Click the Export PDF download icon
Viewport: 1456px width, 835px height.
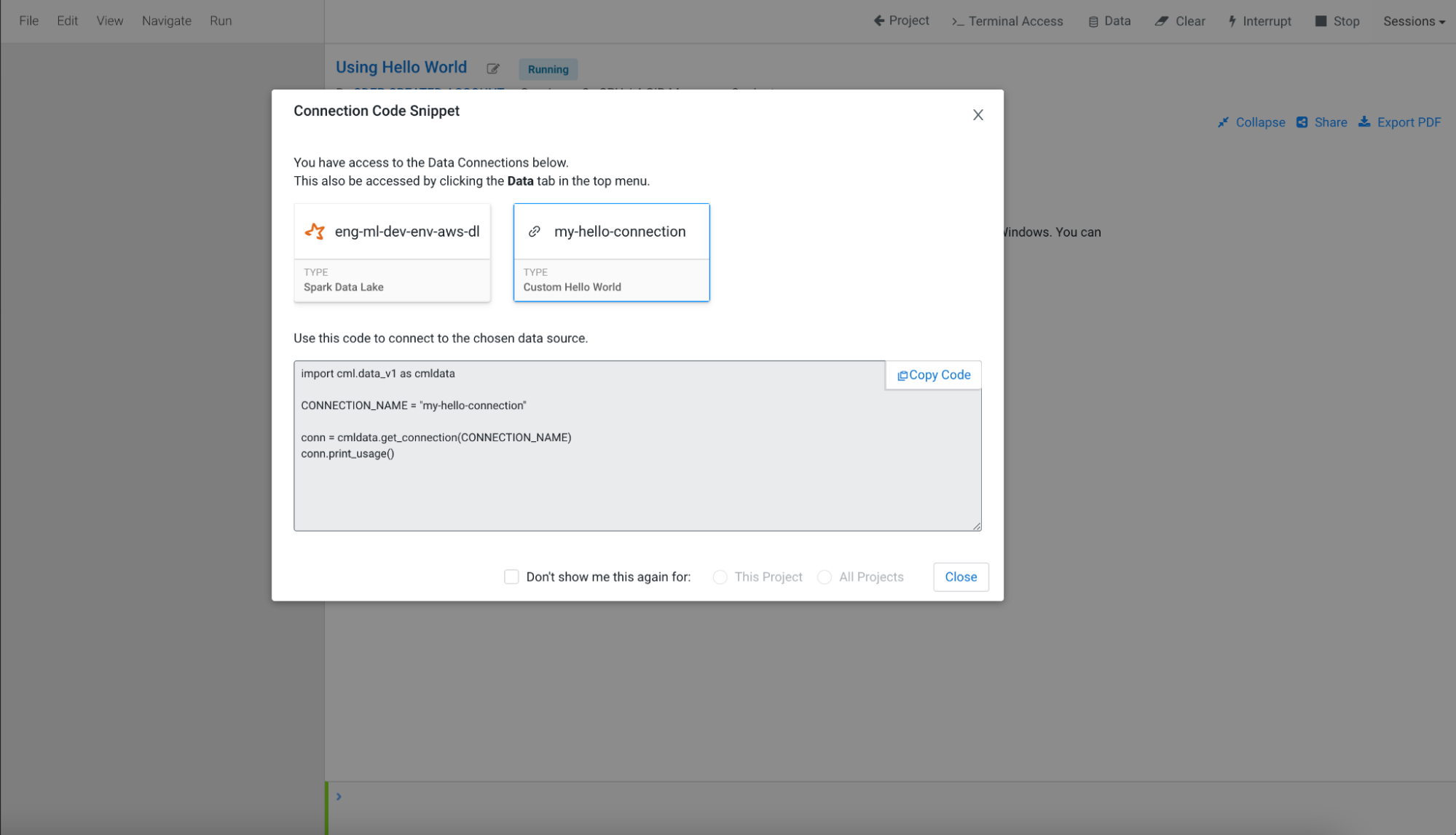1364,122
